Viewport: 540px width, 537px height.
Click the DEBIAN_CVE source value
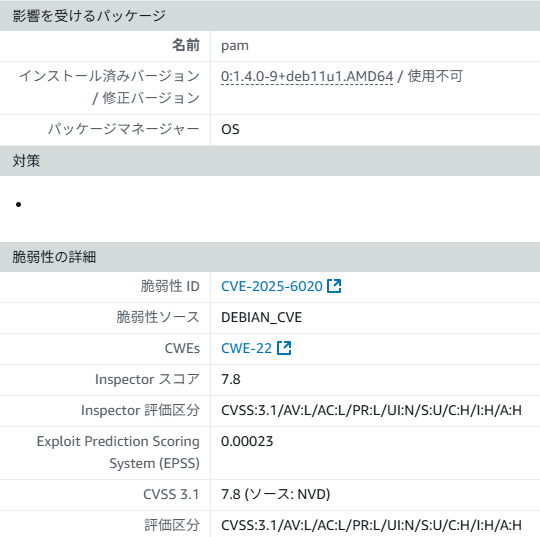click(x=261, y=317)
